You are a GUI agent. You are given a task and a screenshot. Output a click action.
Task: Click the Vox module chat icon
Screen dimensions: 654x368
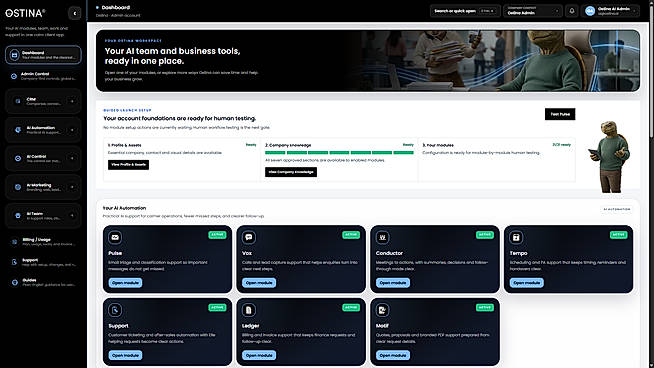pos(249,237)
